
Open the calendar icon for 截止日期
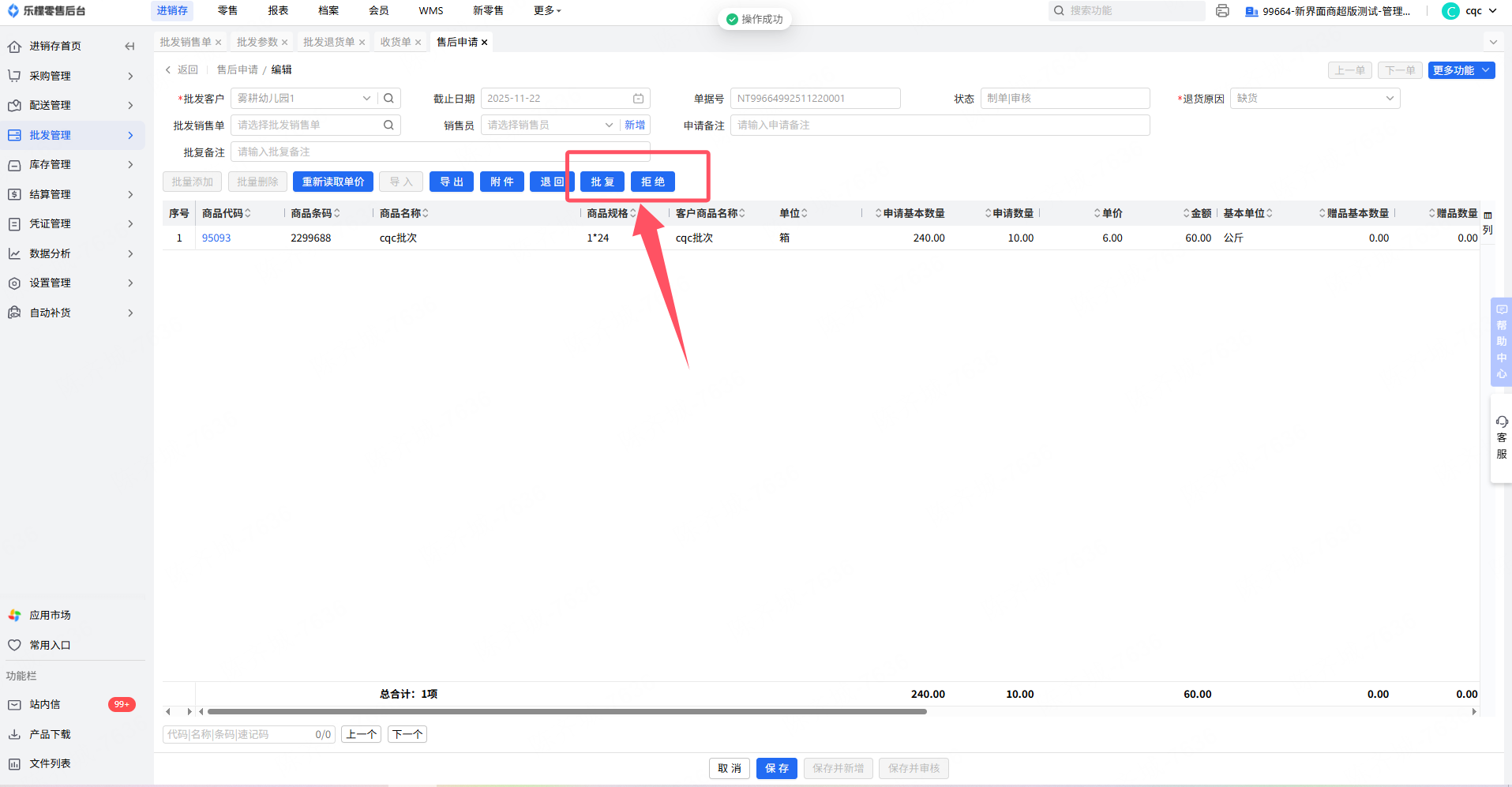tap(638, 99)
